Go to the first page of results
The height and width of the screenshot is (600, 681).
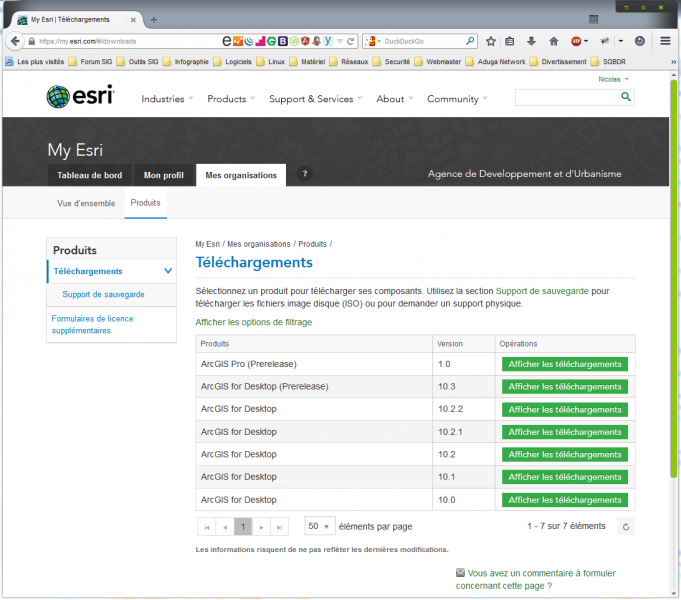(207, 526)
